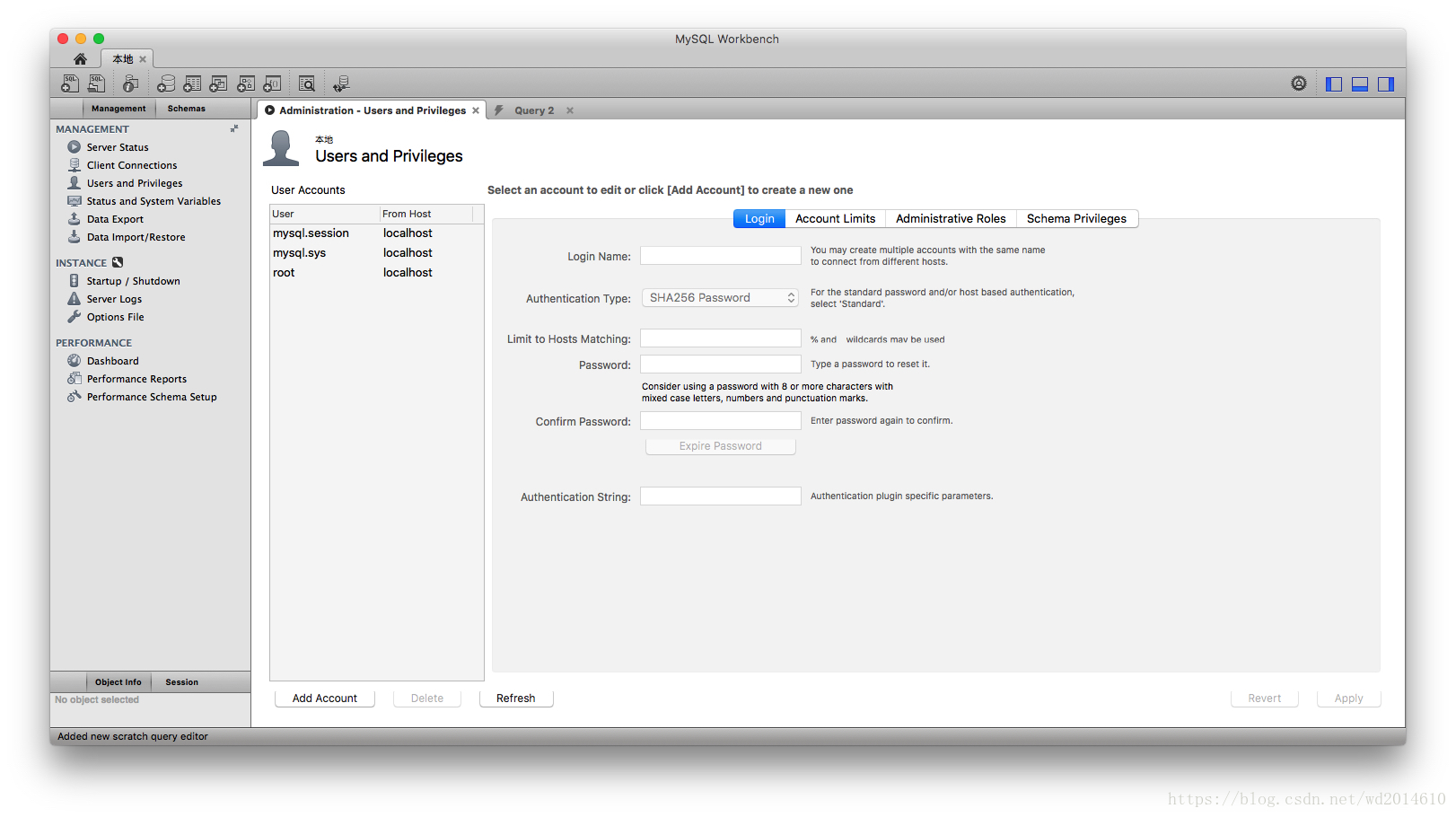Select the Account Limits tab
This screenshot has height=817, width=1456.
coord(835,219)
